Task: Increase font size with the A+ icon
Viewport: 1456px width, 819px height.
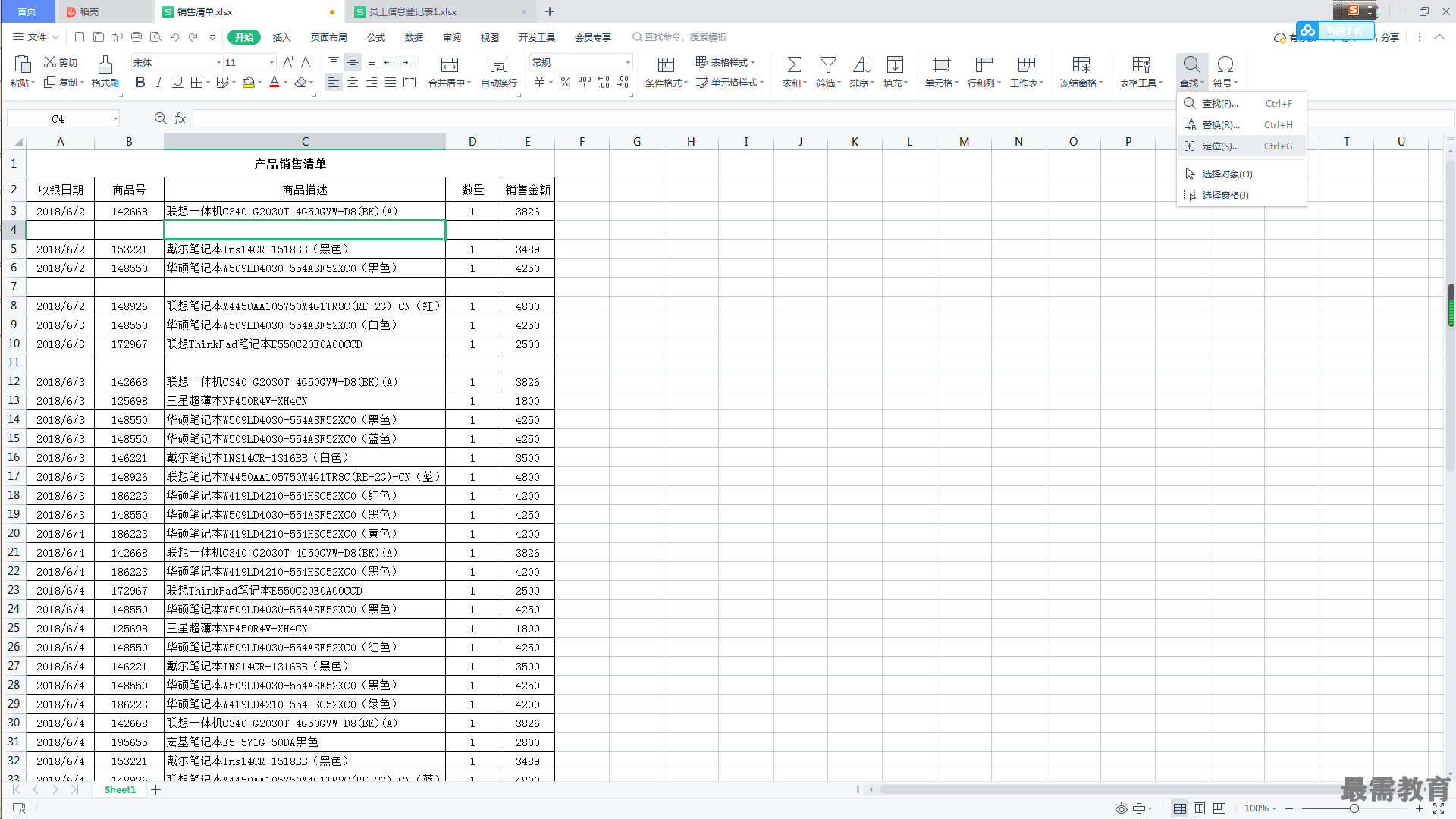Action: point(288,62)
